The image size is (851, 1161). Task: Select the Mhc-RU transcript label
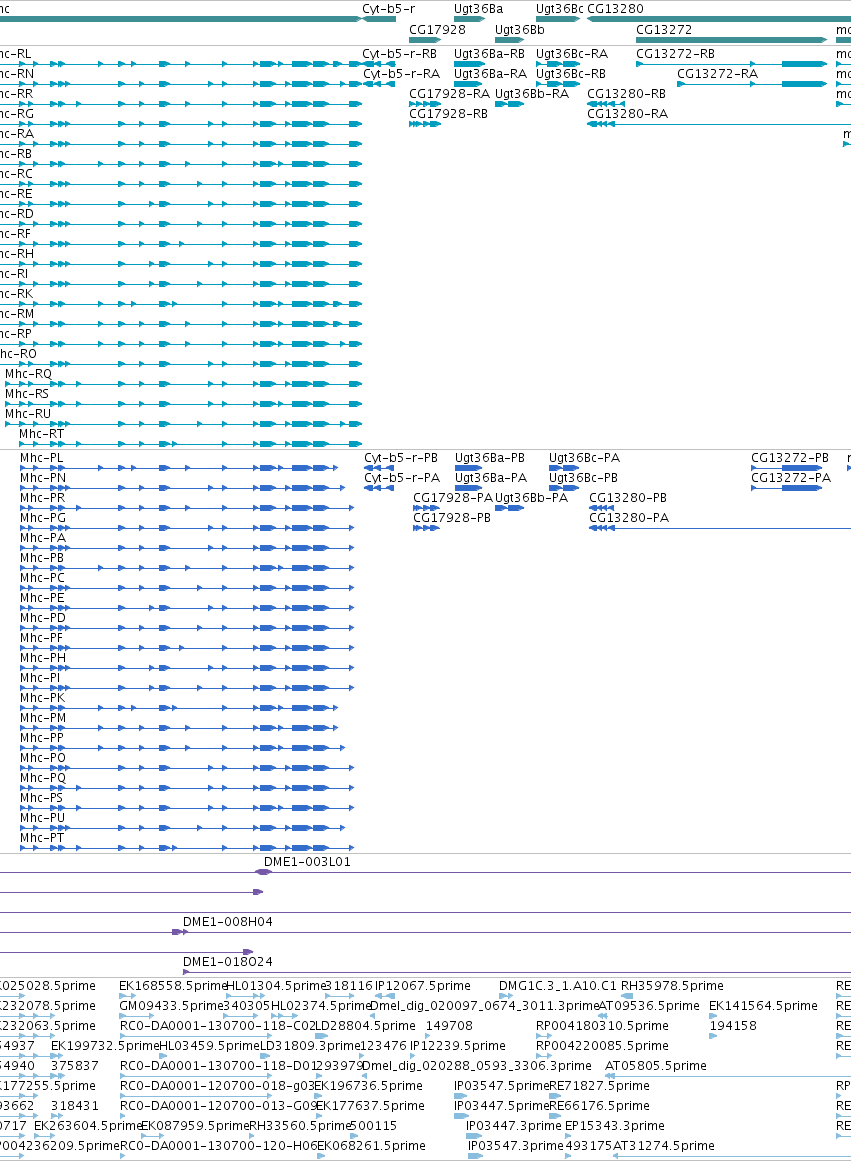[28, 414]
